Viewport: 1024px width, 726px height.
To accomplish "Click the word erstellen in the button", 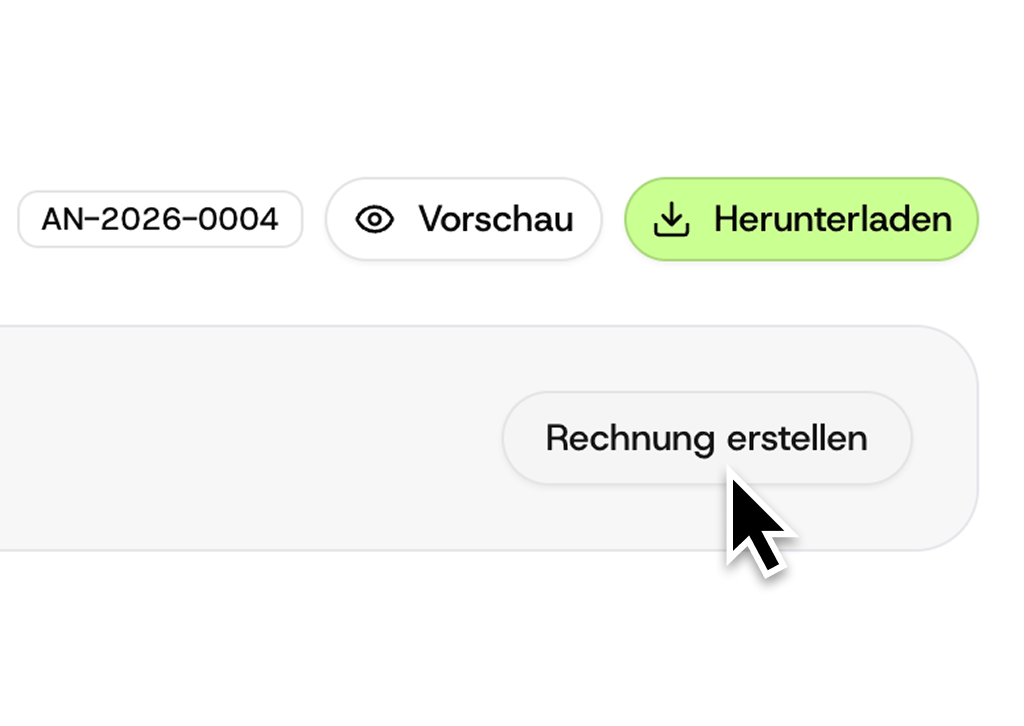I will (x=797, y=438).
